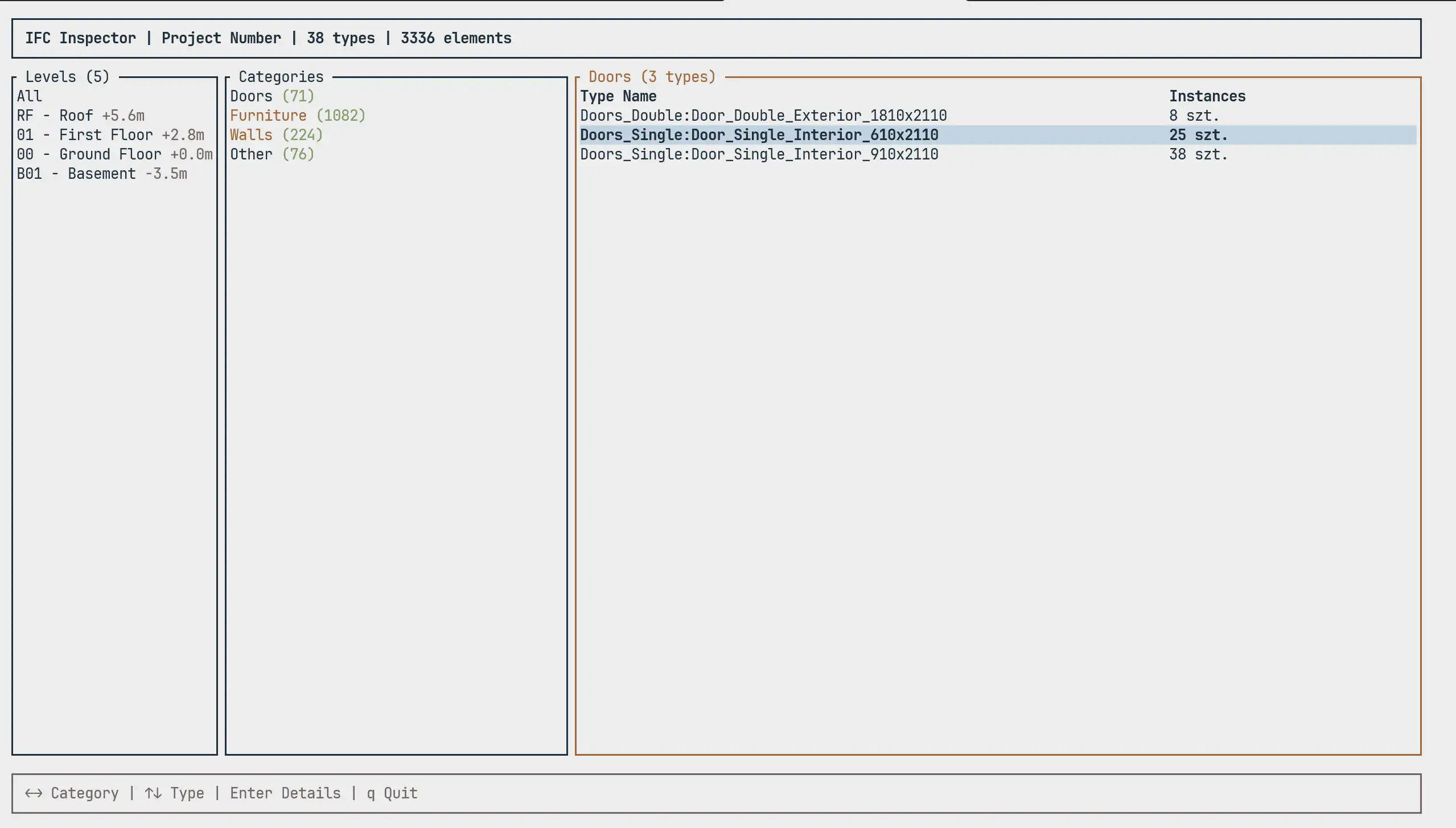The width and height of the screenshot is (1456, 828).
Task: Select Door_Single_Interior_910x2110 type row
Action: pos(759,154)
